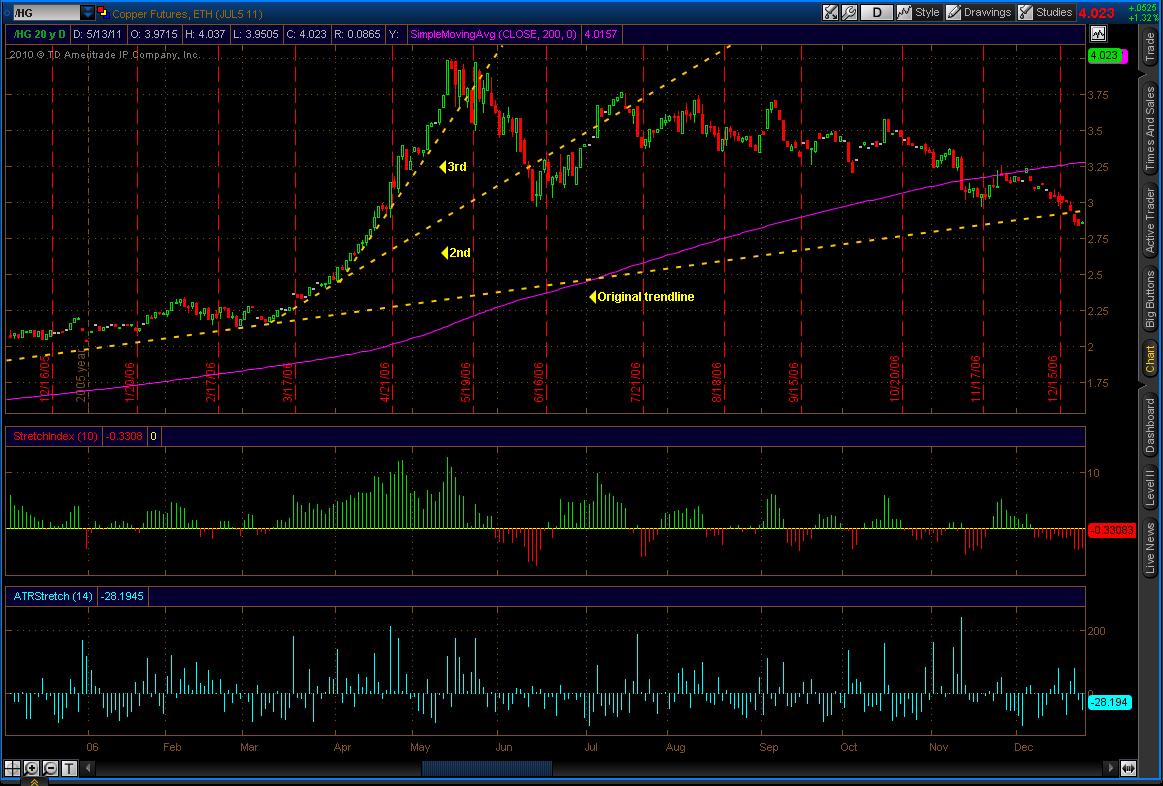
Task: Click the SimpleMovingAvg (CLOSE, 200, 0) study label
Action: pyautogui.click(x=495, y=34)
